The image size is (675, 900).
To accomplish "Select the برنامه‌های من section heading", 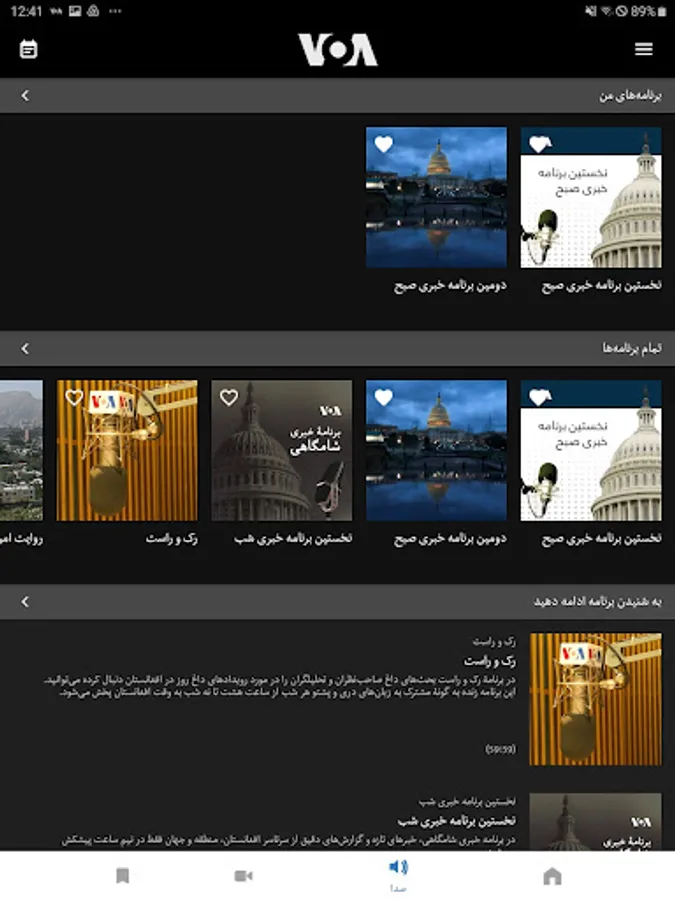I will (630, 95).
